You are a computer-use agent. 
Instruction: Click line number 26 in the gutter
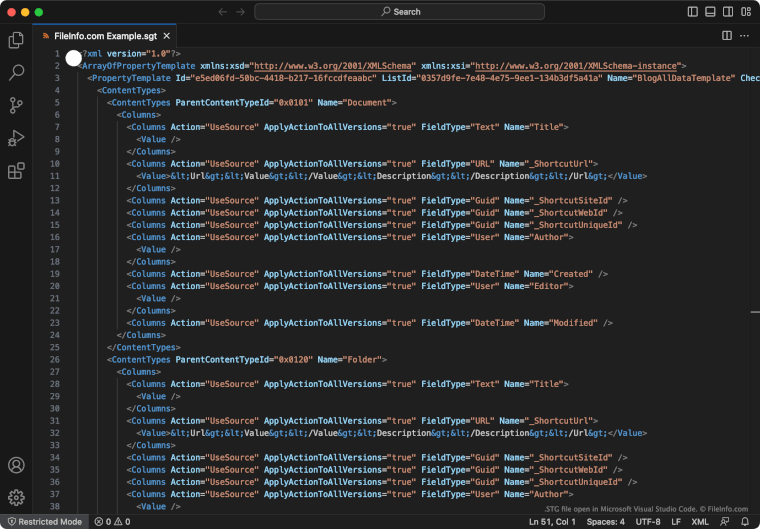[55, 359]
